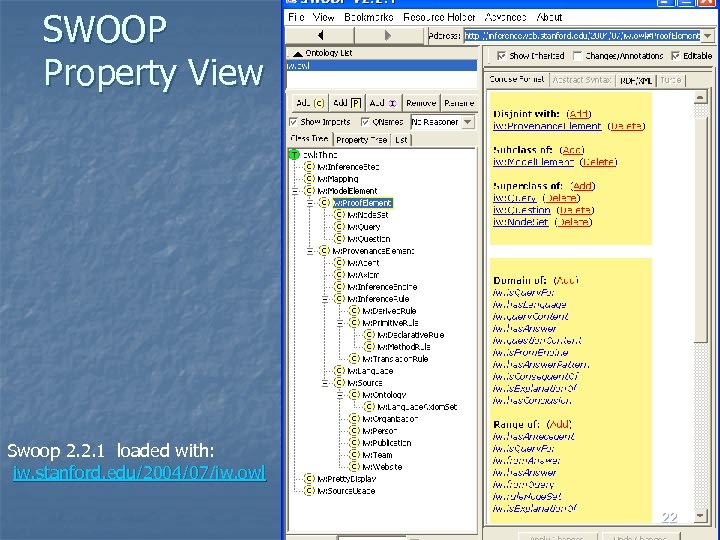Viewport: 720px width, 540px height.
Task: Collapse the iw:ProofElement tree node
Action: coord(310,202)
